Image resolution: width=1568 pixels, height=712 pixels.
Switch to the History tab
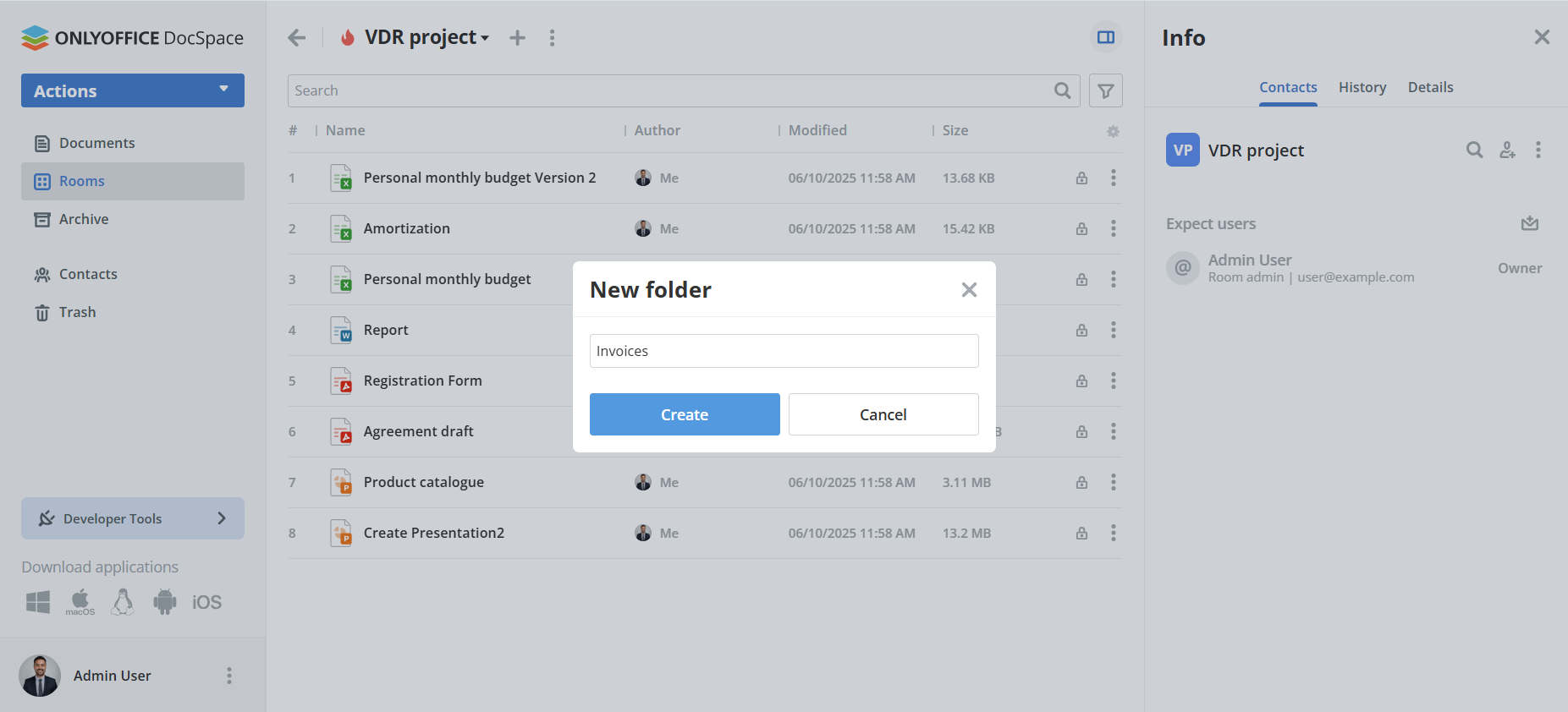click(x=1362, y=88)
